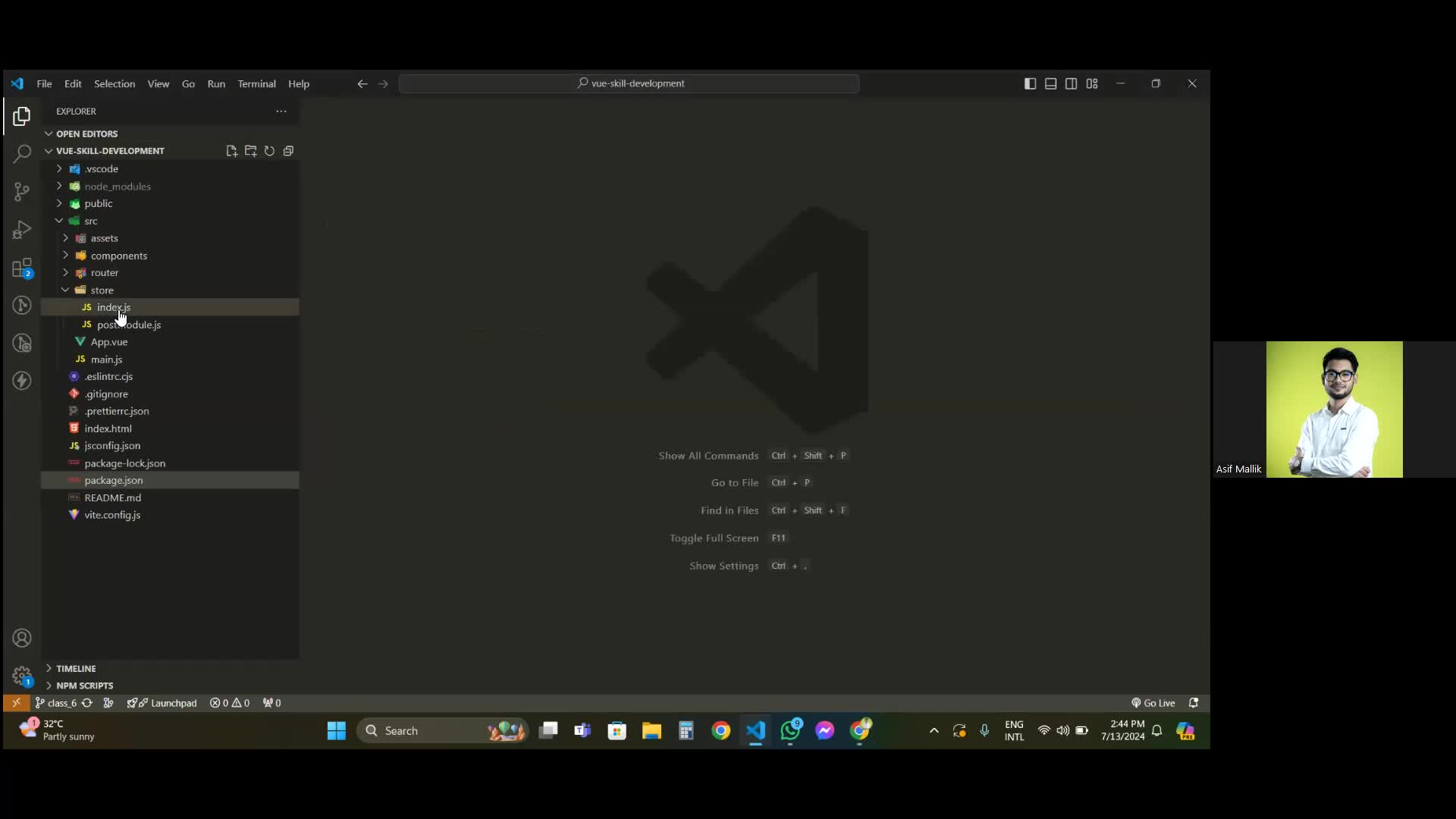The width and height of the screenshot is (1456, 819).
Task: Open the Accounts menu icon
Action: (x=21, y=639)
